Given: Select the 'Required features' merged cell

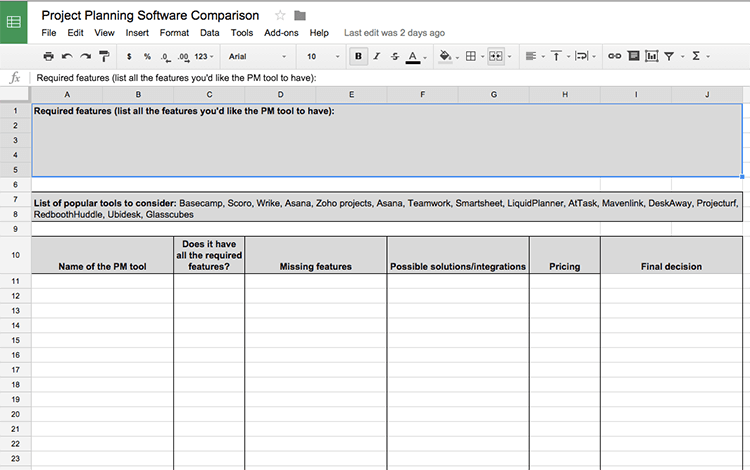Looking at the screenshot, I should coord(387,140).
